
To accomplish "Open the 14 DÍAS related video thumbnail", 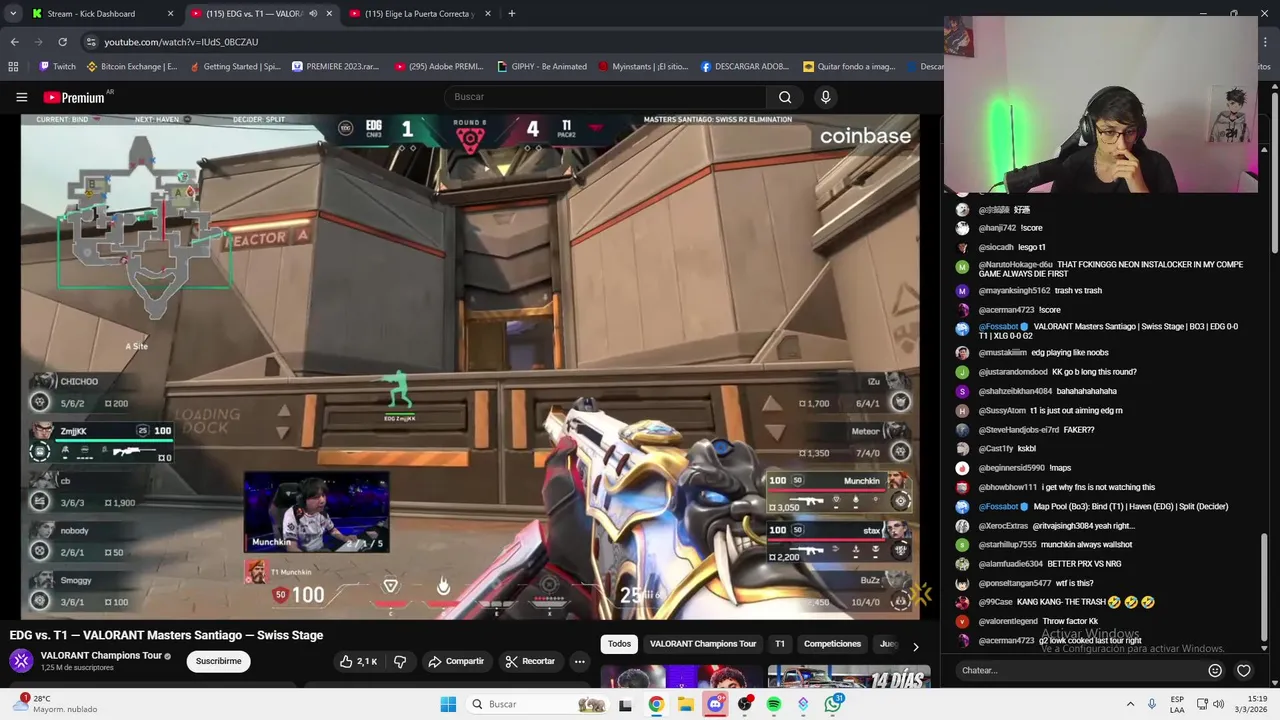I will (x=849, y=677).
